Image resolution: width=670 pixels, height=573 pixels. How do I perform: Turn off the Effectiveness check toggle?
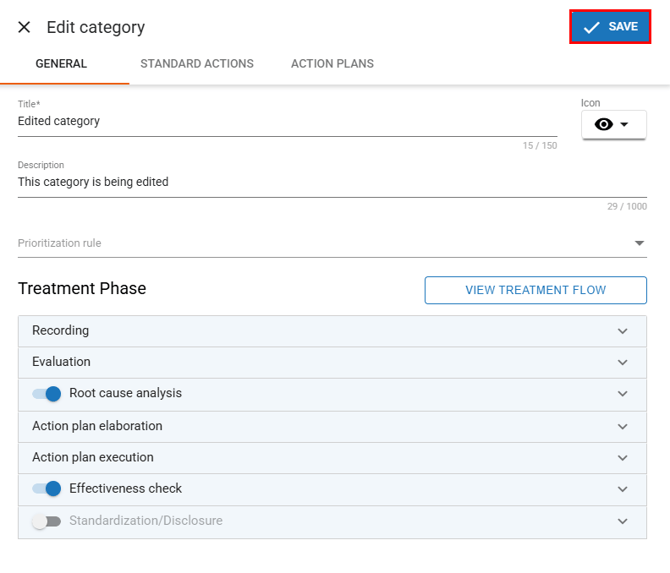[47, 489]
